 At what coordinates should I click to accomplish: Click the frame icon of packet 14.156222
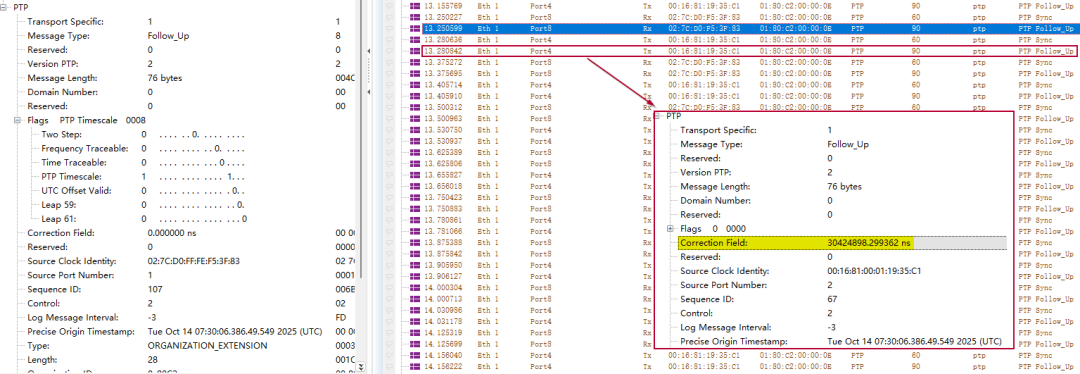[x=415, y=367]
